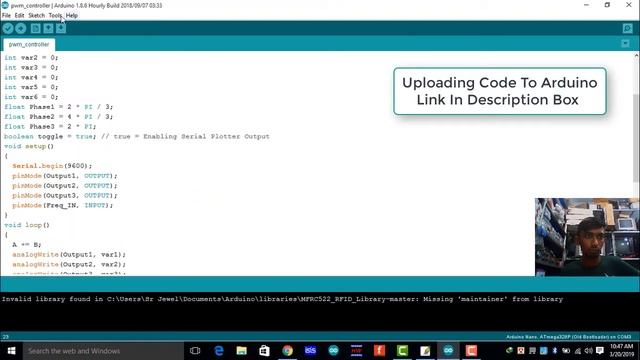Viewport: 640px width, 360px height.
Task: Click the Windows Start button
Action: pos(11,351)
